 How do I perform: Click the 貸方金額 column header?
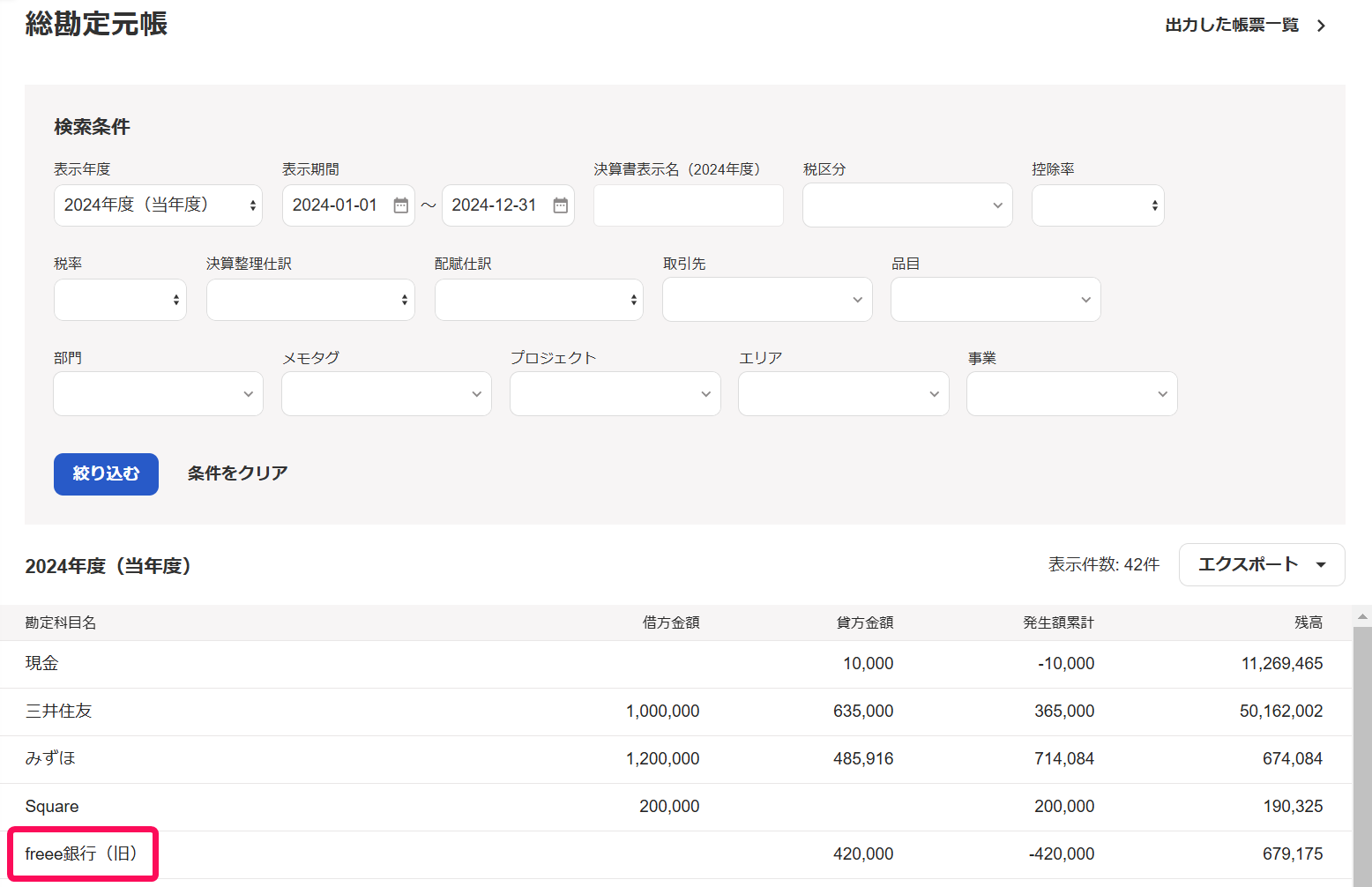point(865,622)
